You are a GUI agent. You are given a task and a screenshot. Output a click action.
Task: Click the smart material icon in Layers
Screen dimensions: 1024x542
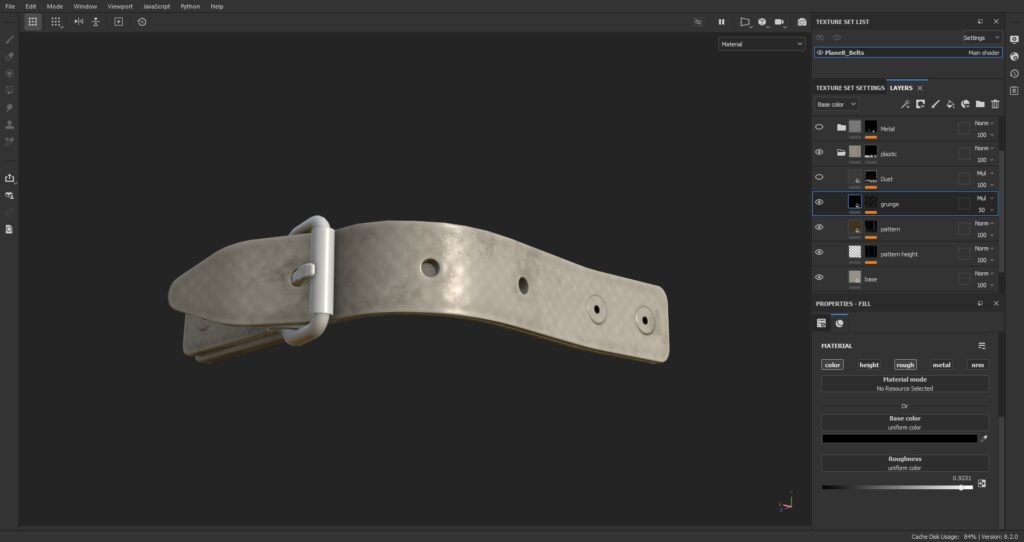[x=965, y=104]
